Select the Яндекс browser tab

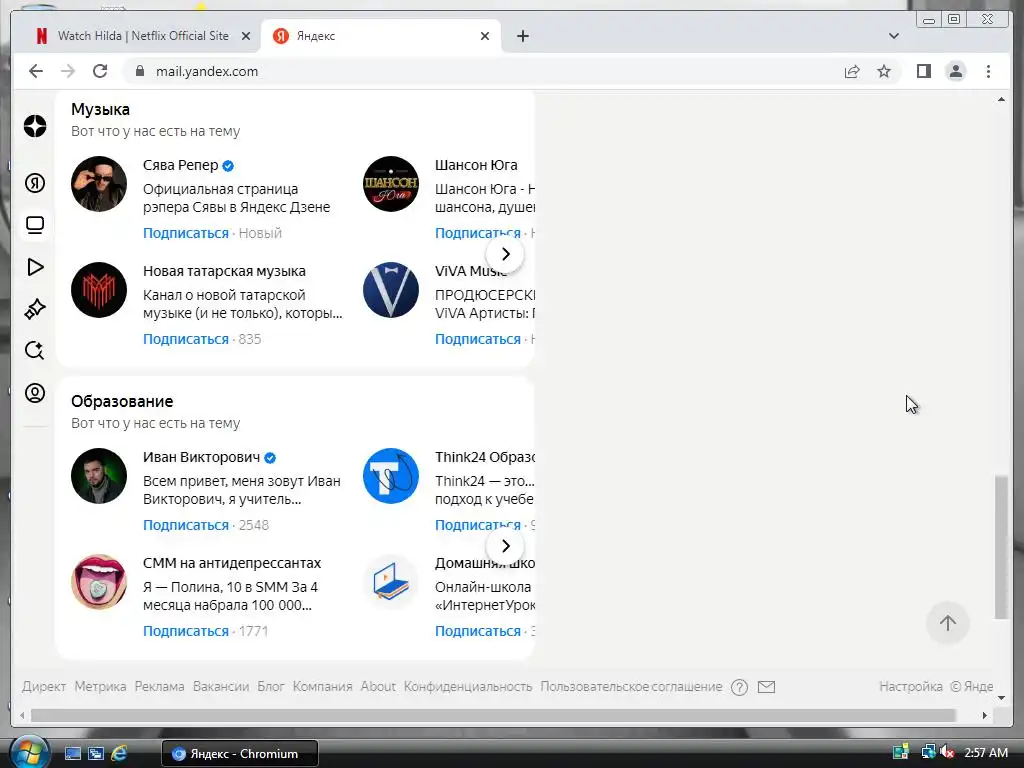381,36
